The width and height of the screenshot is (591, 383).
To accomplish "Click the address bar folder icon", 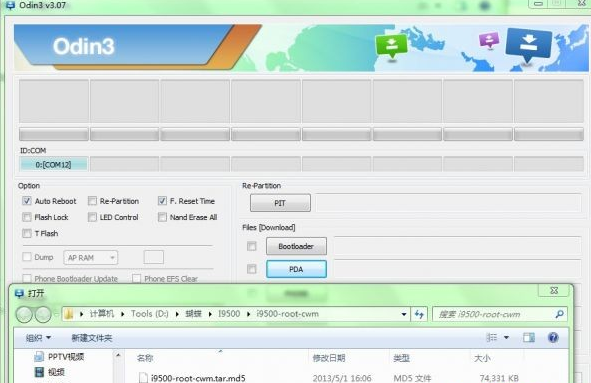I will pos(69,314).
